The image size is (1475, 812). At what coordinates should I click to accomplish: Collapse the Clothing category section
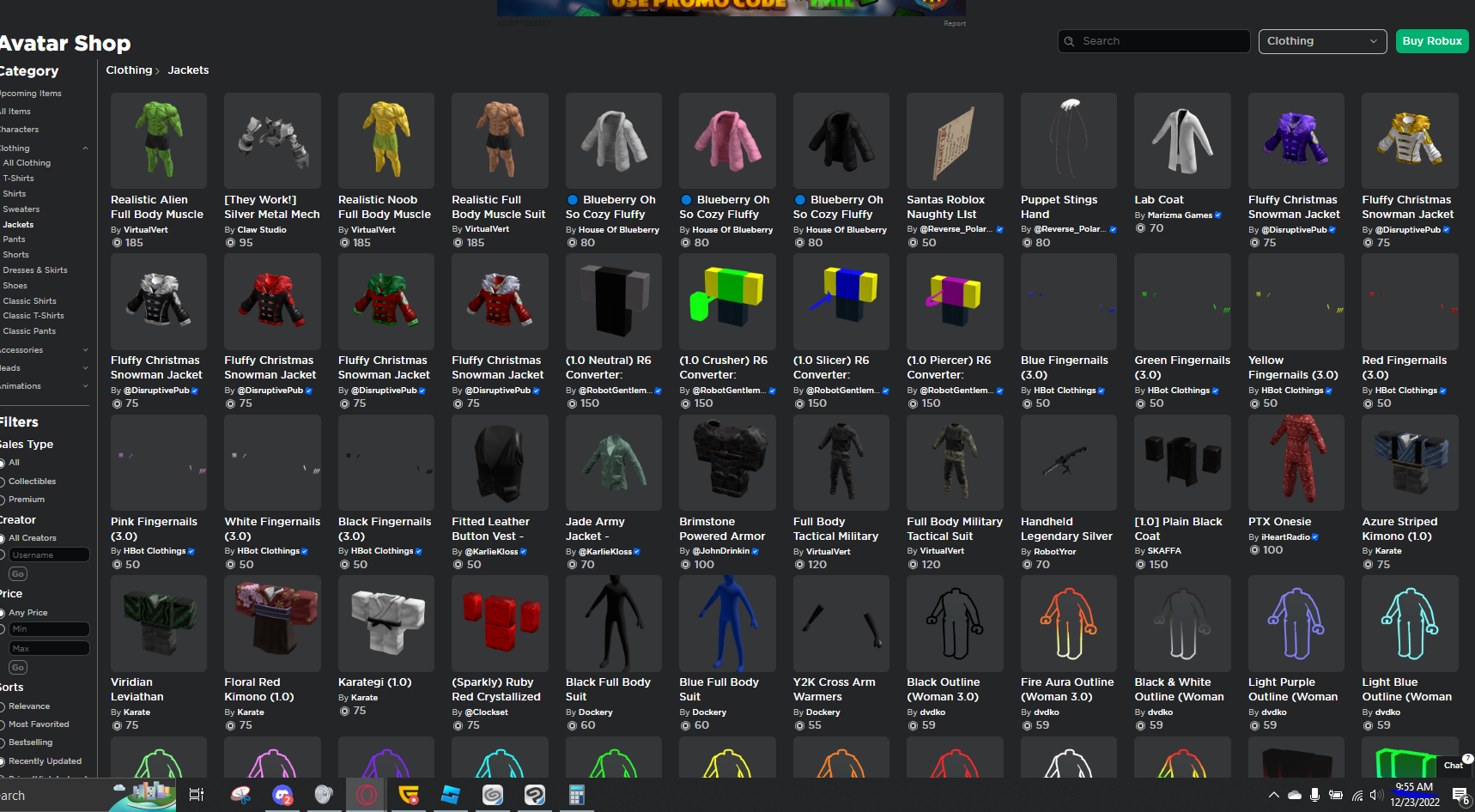click(x=85, y=148)
